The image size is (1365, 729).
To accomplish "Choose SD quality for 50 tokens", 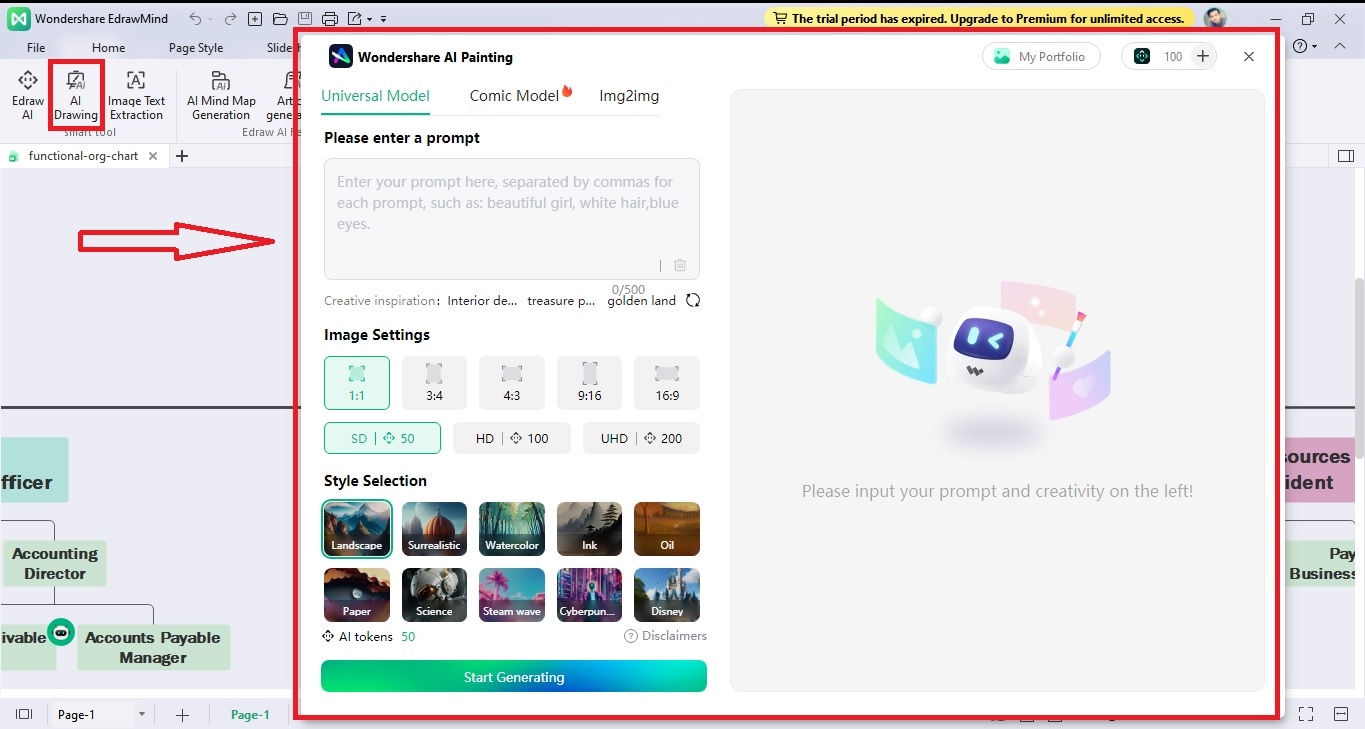I will [382, 438].
